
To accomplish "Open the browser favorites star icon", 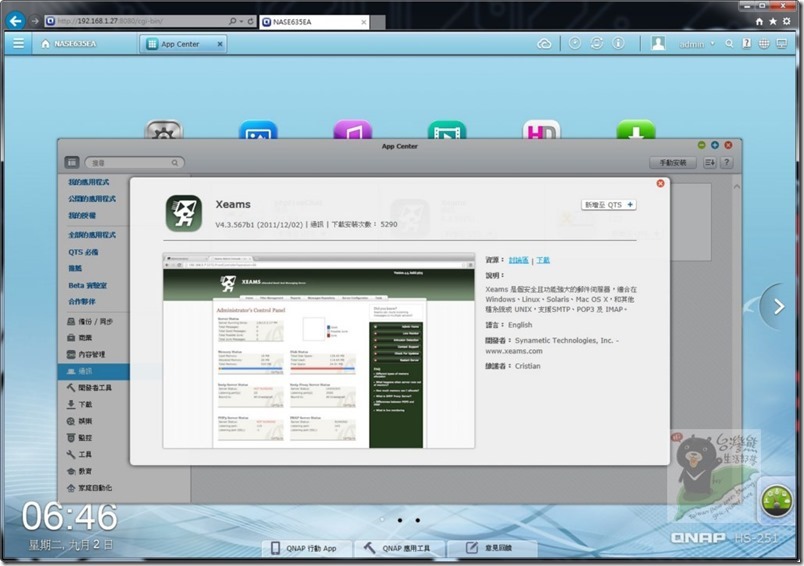I will coord(773,22).
